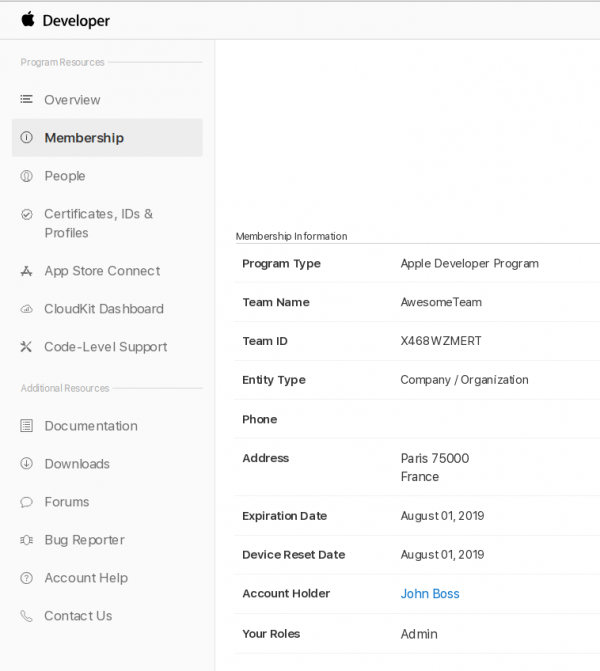Go to Developer home via header text

76,21
